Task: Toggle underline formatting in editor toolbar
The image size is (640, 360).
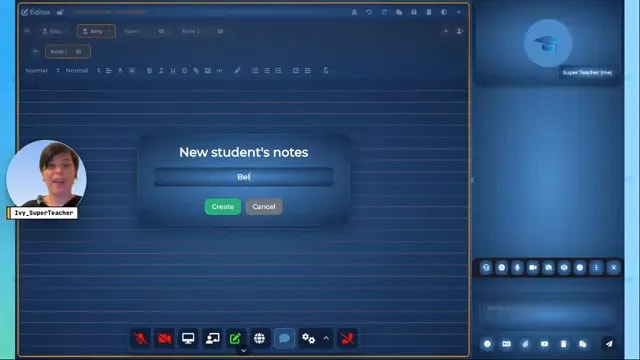Action: 173,71
